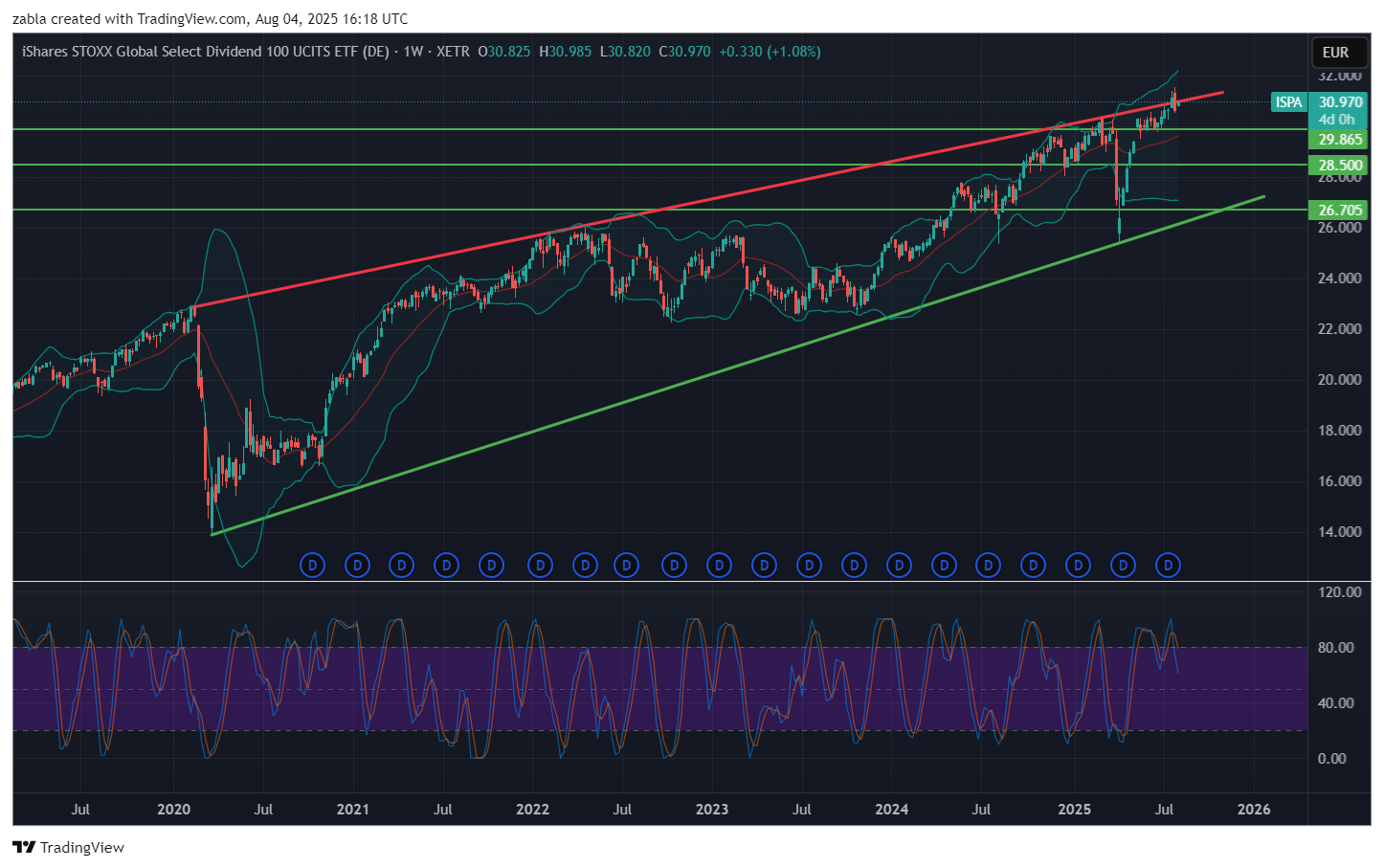Click the dividend marker above the 2023 label
Screen dimensions: 1384x868
pyautogui.click(x=719, y=566)
